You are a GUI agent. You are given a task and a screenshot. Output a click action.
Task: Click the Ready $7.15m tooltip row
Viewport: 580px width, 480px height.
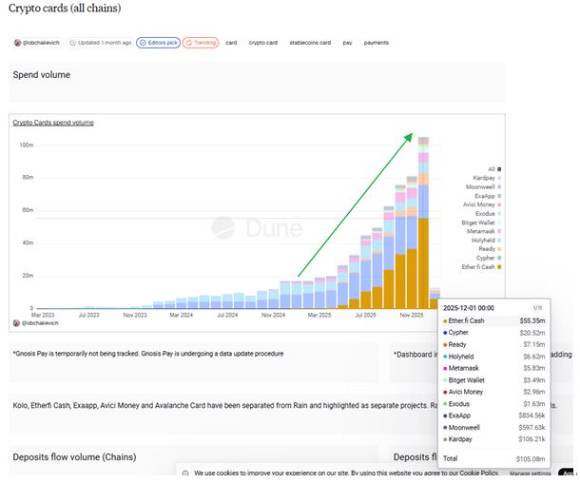pyautogui.click(x=494, y=344)
